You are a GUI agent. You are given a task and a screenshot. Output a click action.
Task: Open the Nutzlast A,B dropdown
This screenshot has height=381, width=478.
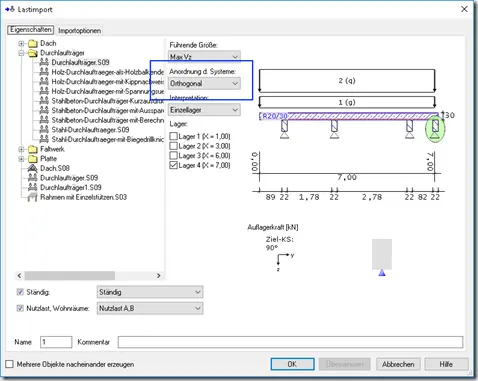(150, 308)
